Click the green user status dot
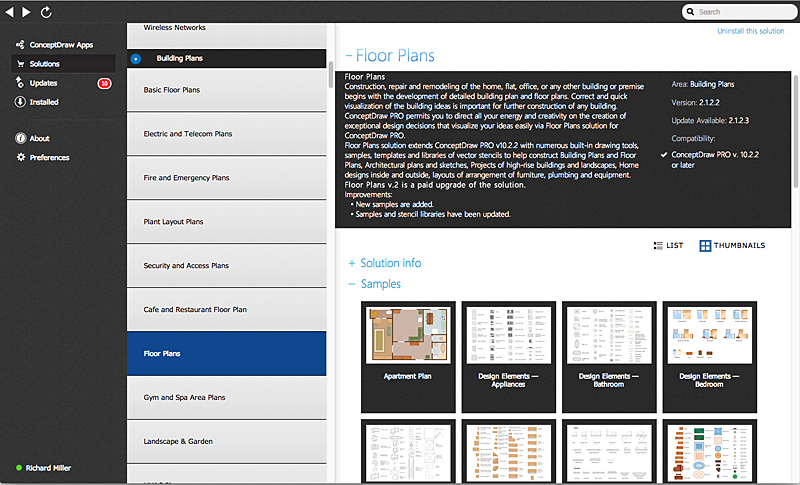800x485 pixels. 19,468
